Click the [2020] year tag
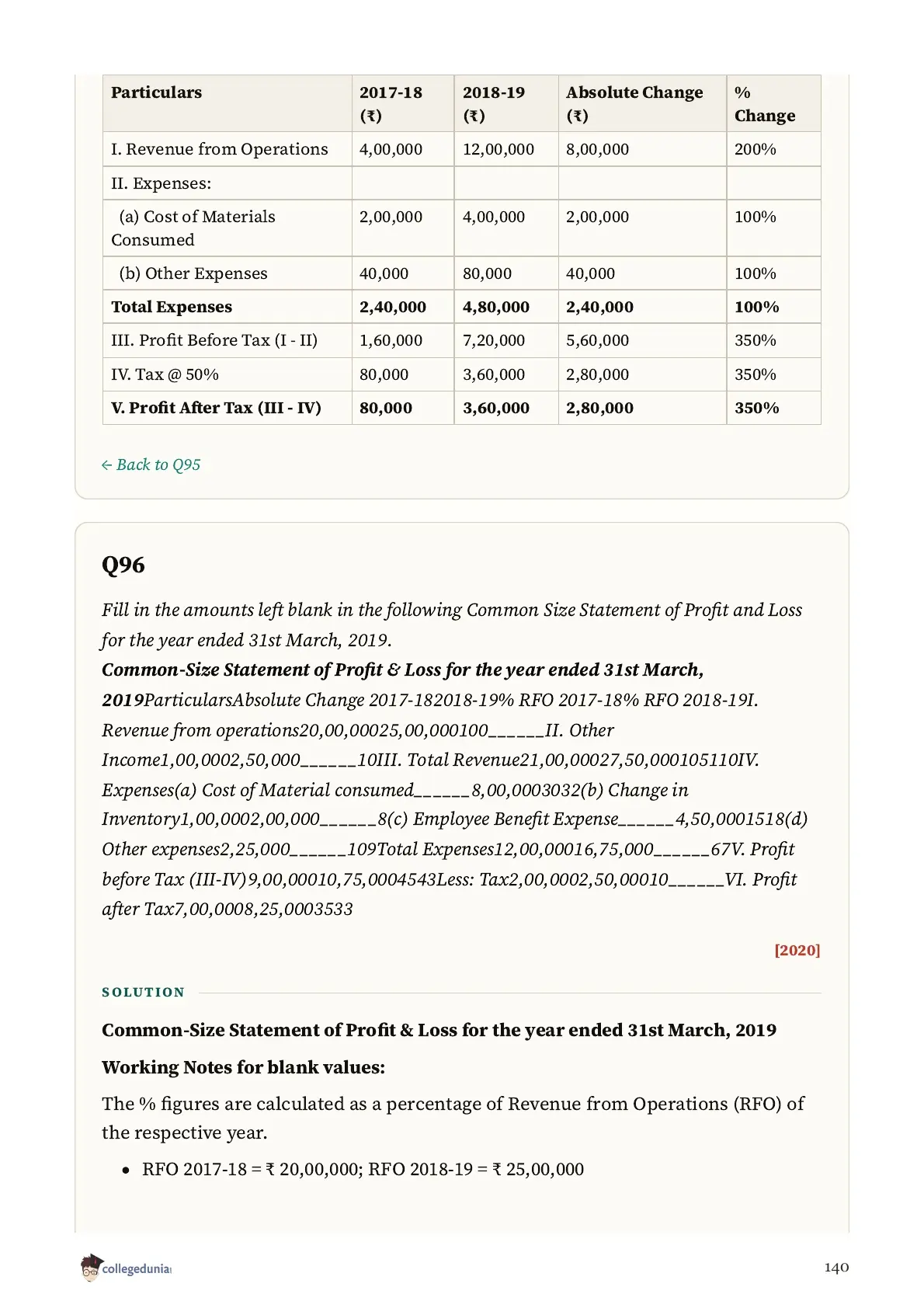924x1308 pixels. click(797, 950)
